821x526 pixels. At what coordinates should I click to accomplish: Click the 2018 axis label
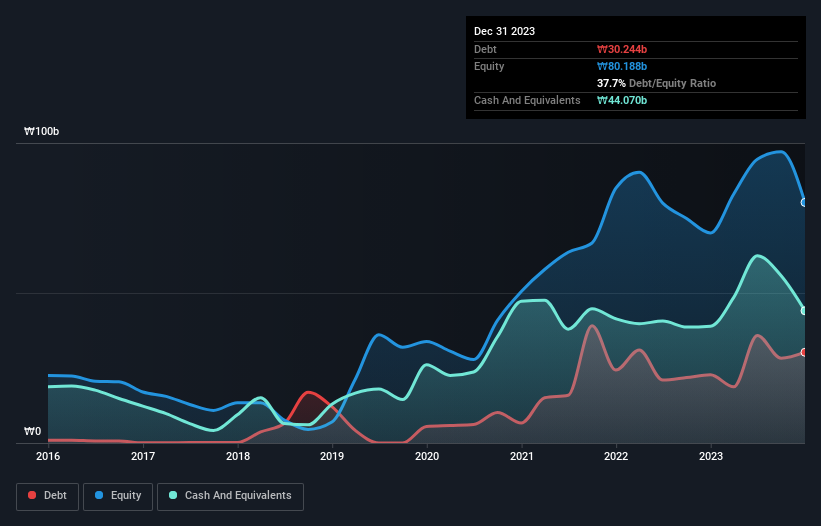click(238, 456)
